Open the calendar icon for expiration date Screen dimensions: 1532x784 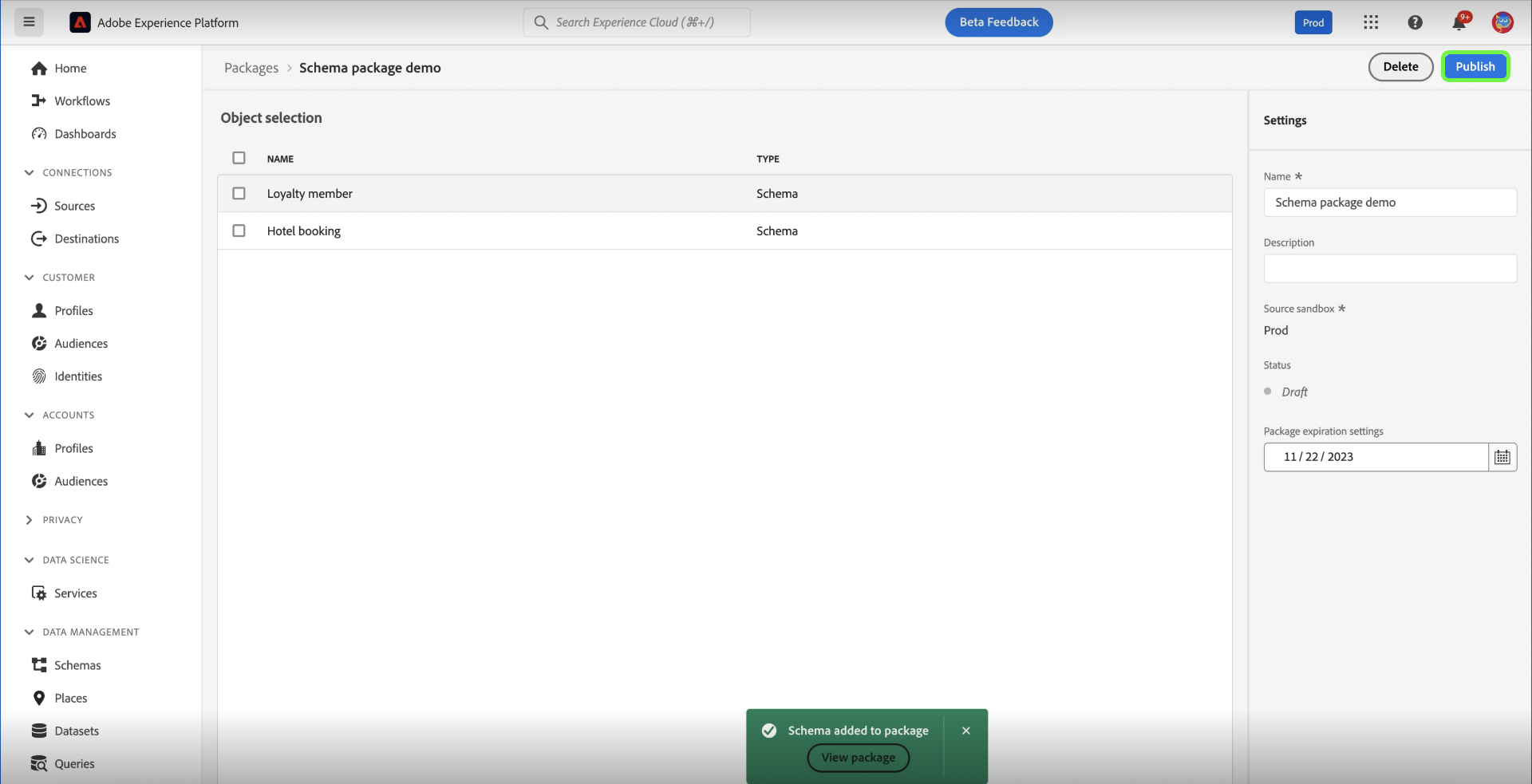pyautogui.click(x=1502, y=456)
